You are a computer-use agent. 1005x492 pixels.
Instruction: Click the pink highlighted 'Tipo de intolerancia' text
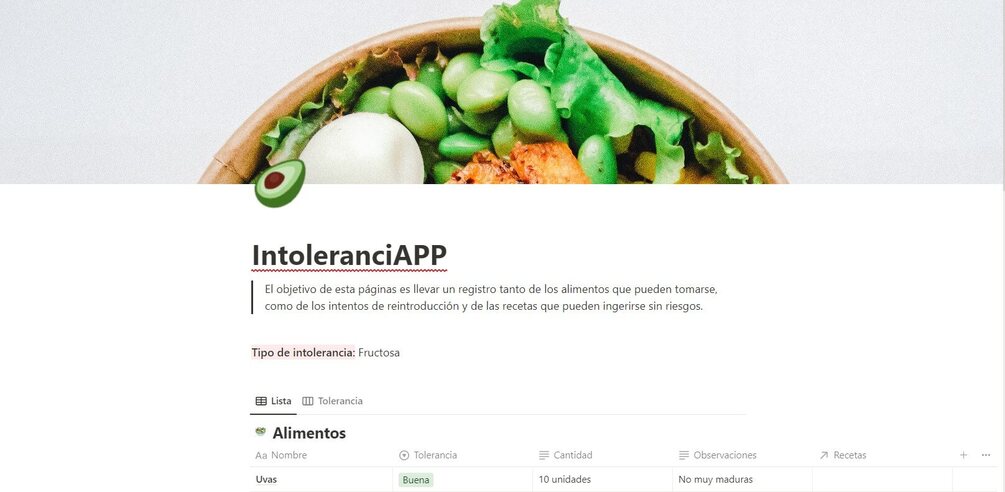pos(303,352)
